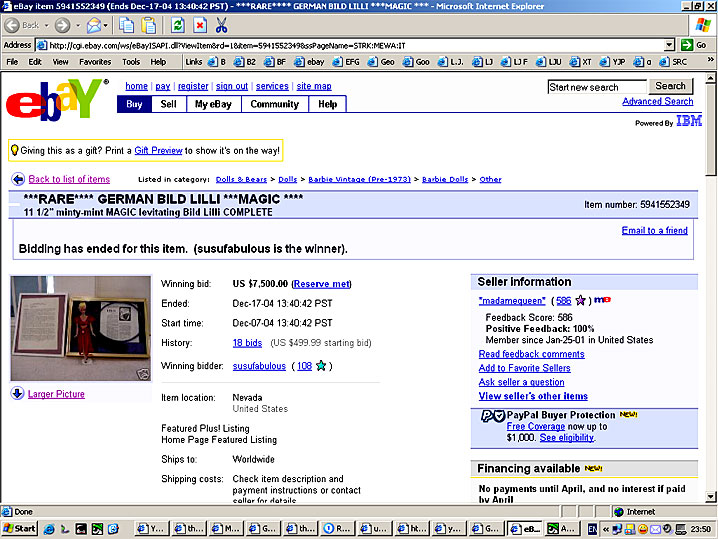Click the 'sign out' link

[x=232, y=86]
